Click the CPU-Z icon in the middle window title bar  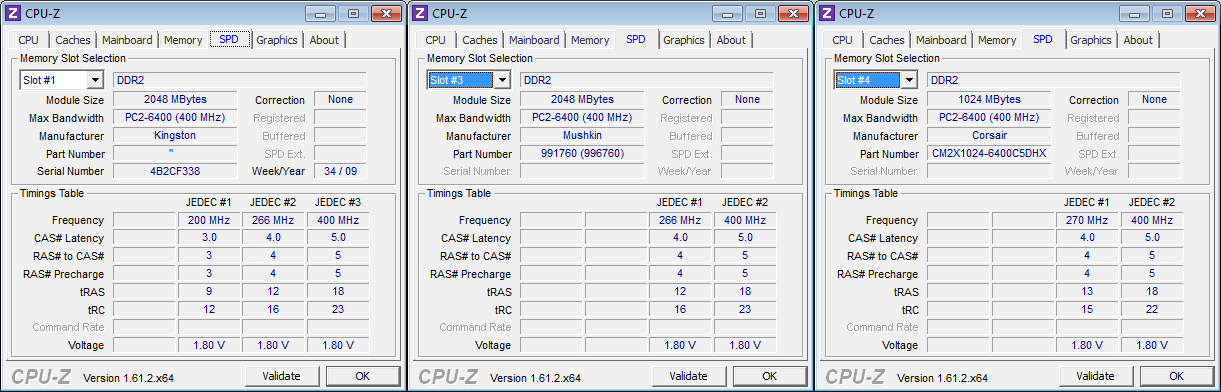pos(420,13)
